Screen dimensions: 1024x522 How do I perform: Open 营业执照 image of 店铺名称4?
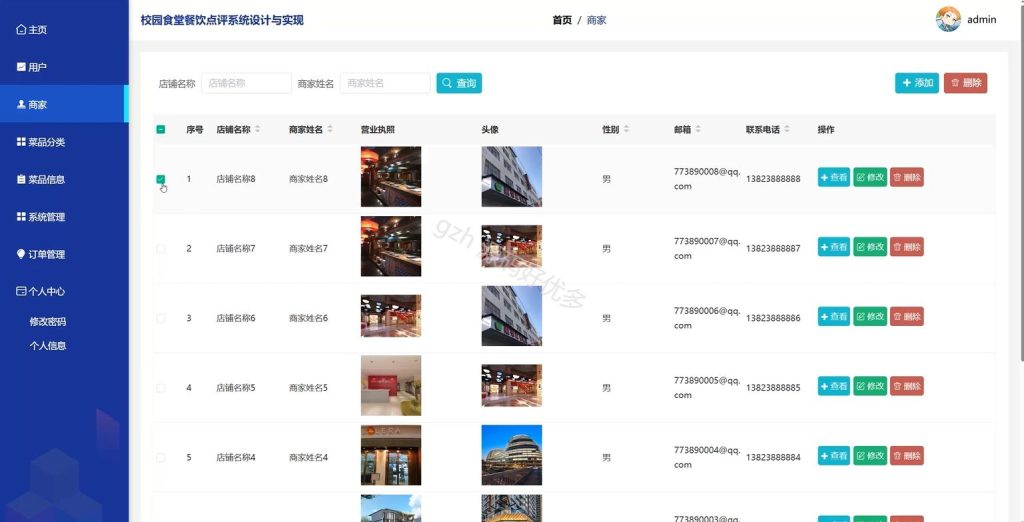[x=391, y=455]
